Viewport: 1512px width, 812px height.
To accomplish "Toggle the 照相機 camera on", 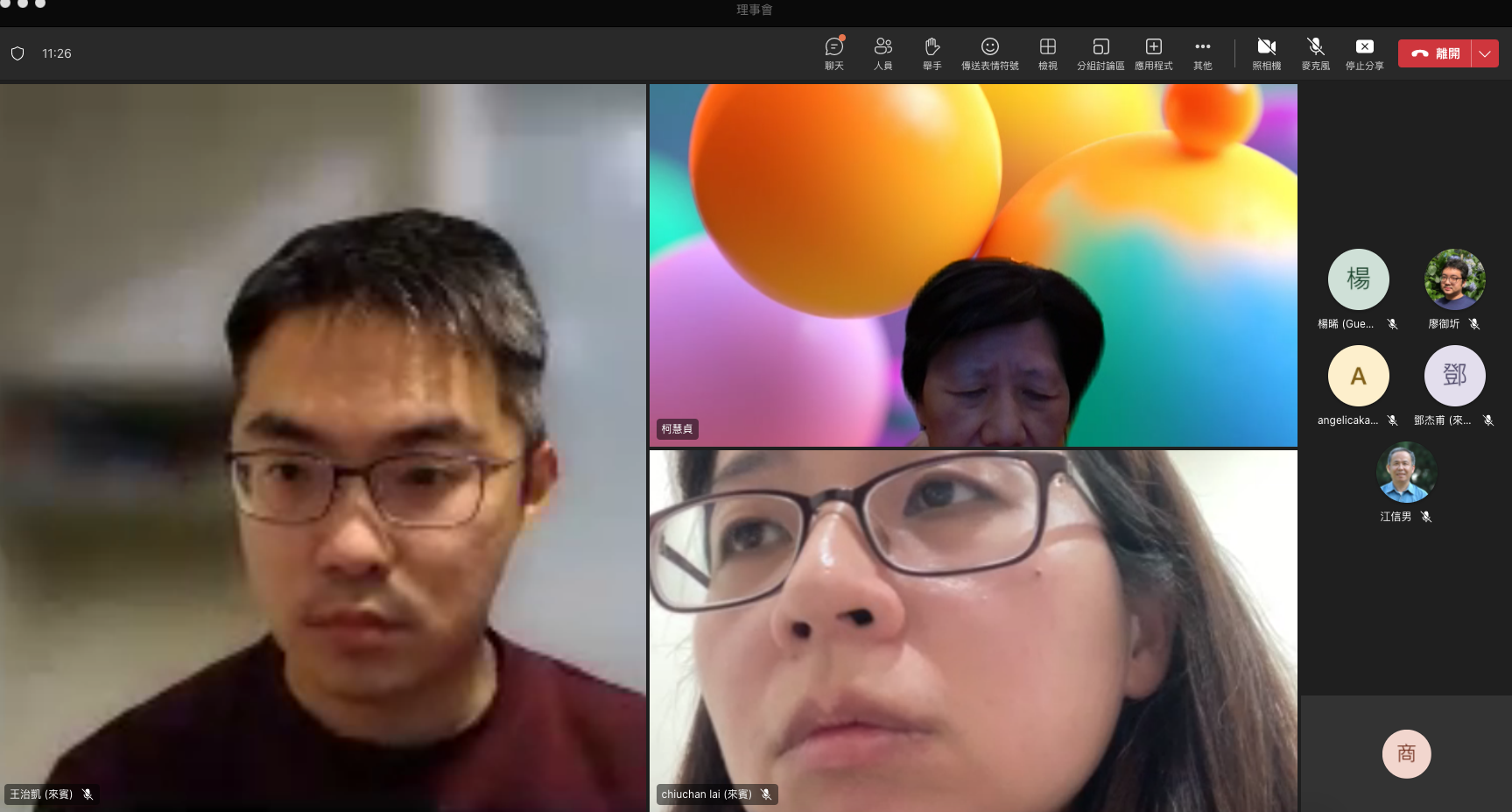I will click(1267, 53).
